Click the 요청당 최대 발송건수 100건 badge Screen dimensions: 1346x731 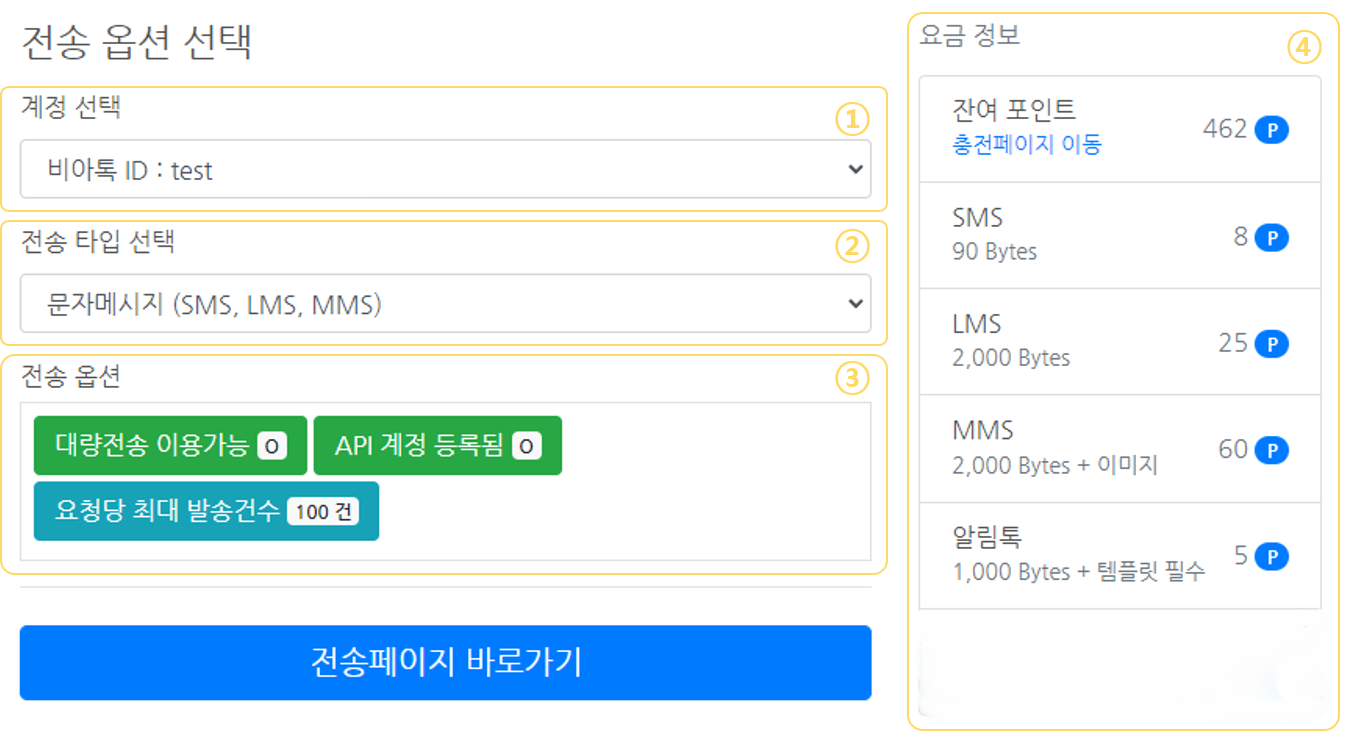point(206,511)
